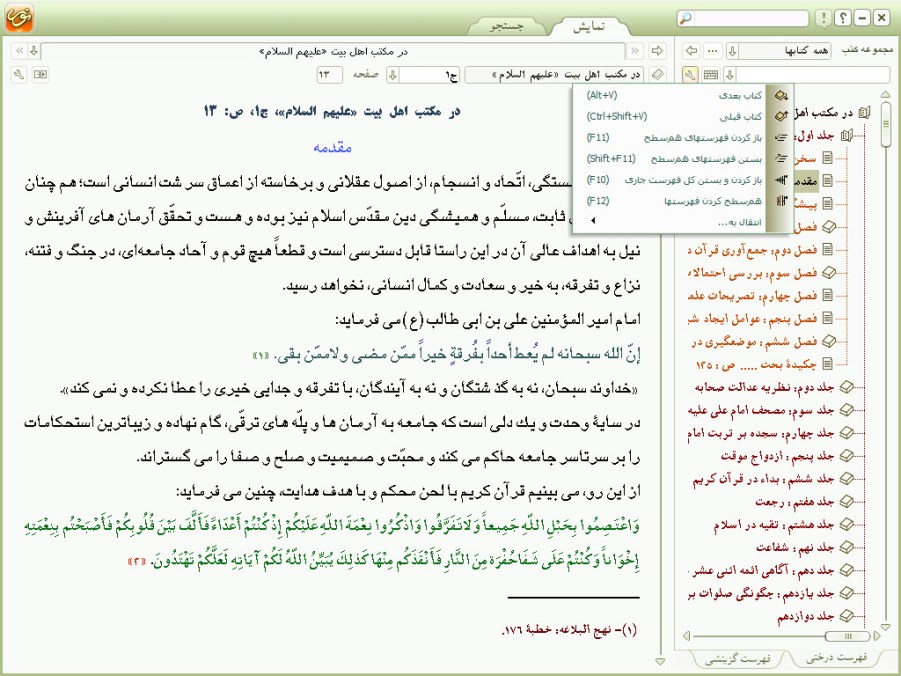This screenshot has height=676, width=901.
Task: Click the left arrow navigation button
Action: (x=692, y=51)
